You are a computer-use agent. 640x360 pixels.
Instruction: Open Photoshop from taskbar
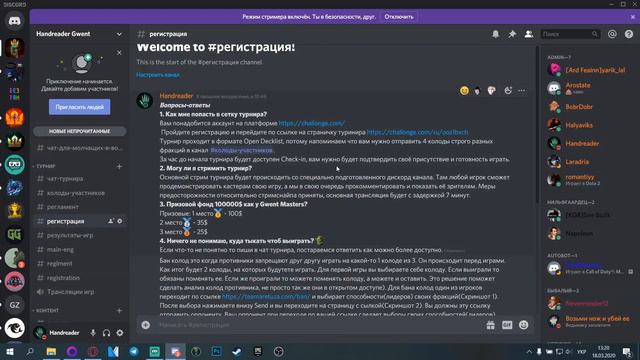216,351
